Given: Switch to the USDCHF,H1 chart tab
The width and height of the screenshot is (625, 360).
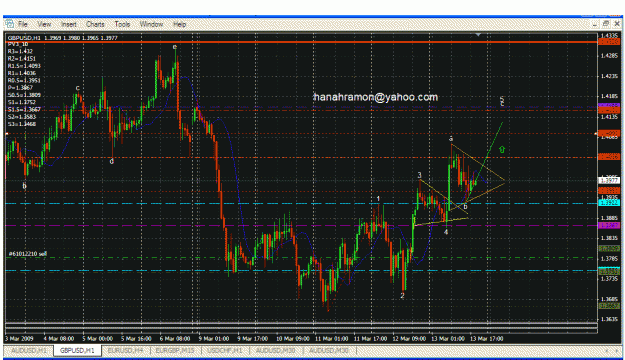Looking at the screenshot, I should tap(225, 351).
